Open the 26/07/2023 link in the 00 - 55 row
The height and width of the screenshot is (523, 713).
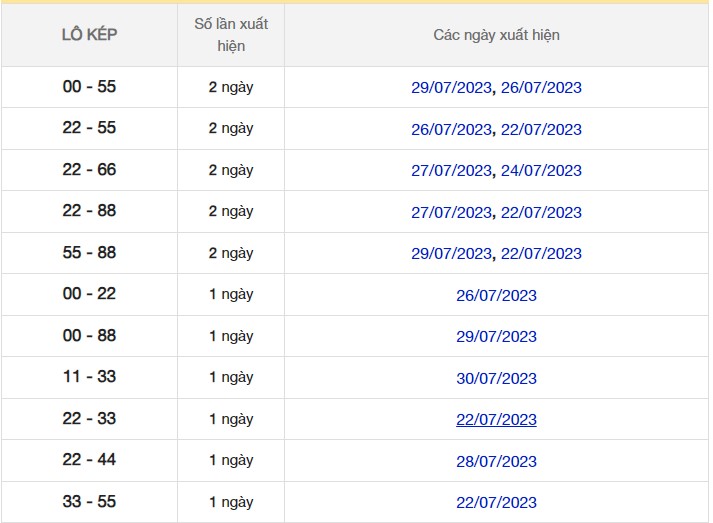(541, 87)
